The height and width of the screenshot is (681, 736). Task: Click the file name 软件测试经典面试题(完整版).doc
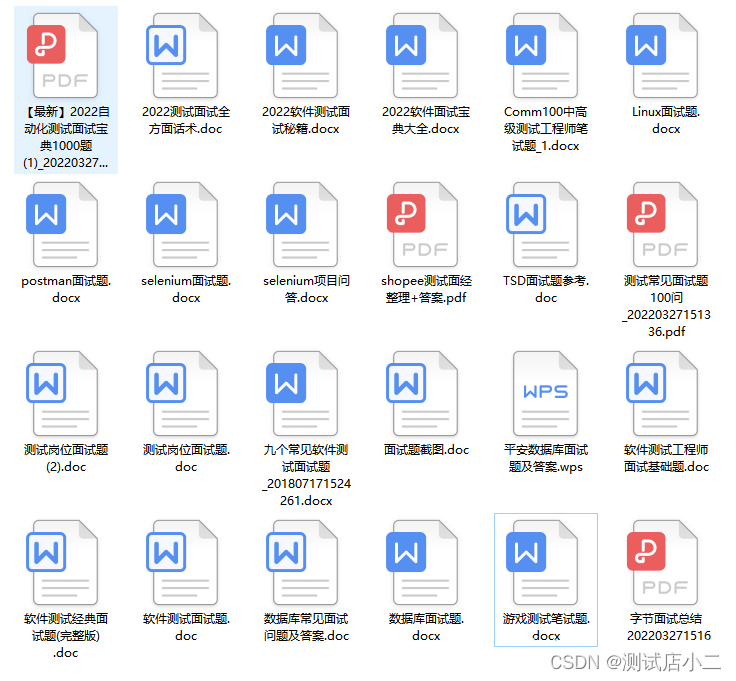(66, 635)
